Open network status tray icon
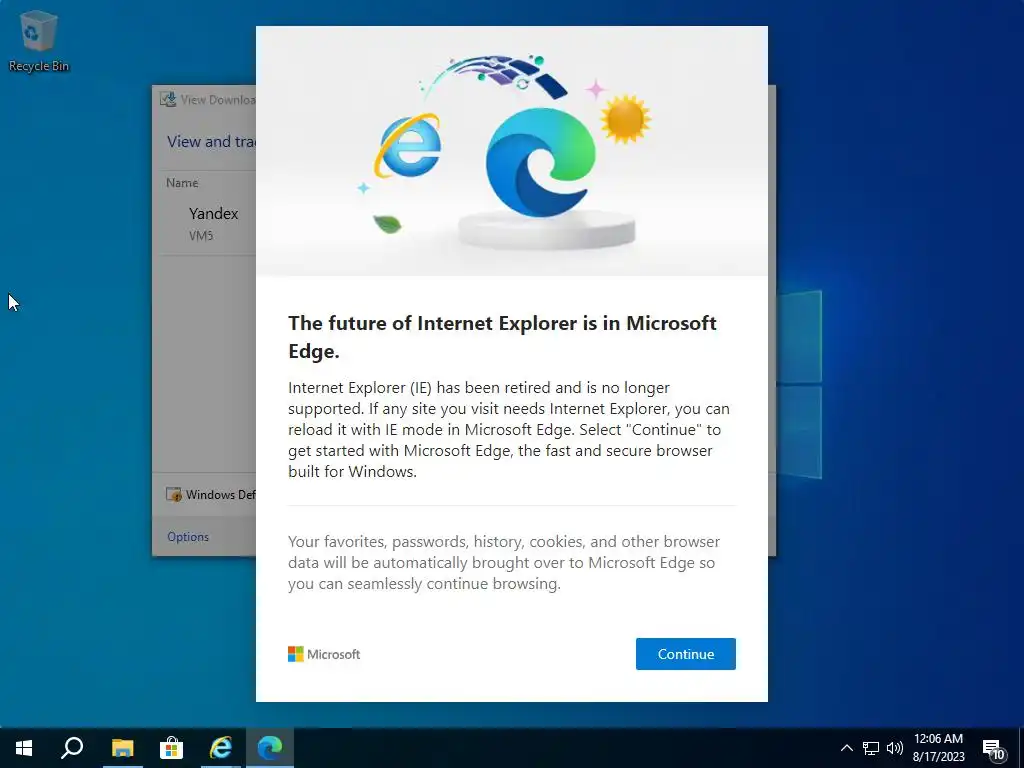 pyautogui.click(x=871, y=748)
